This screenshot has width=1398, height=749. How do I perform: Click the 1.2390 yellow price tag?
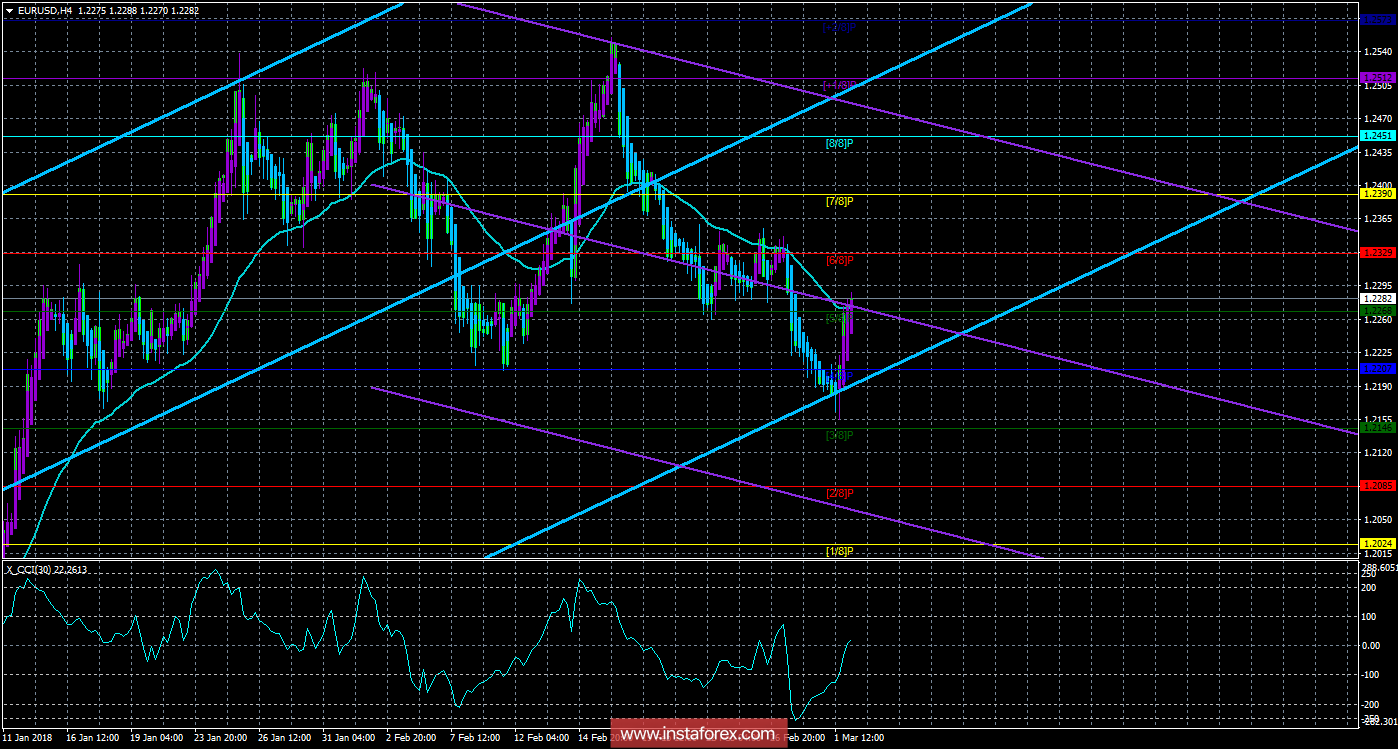pyautogui.click(x=1376, y=194)
